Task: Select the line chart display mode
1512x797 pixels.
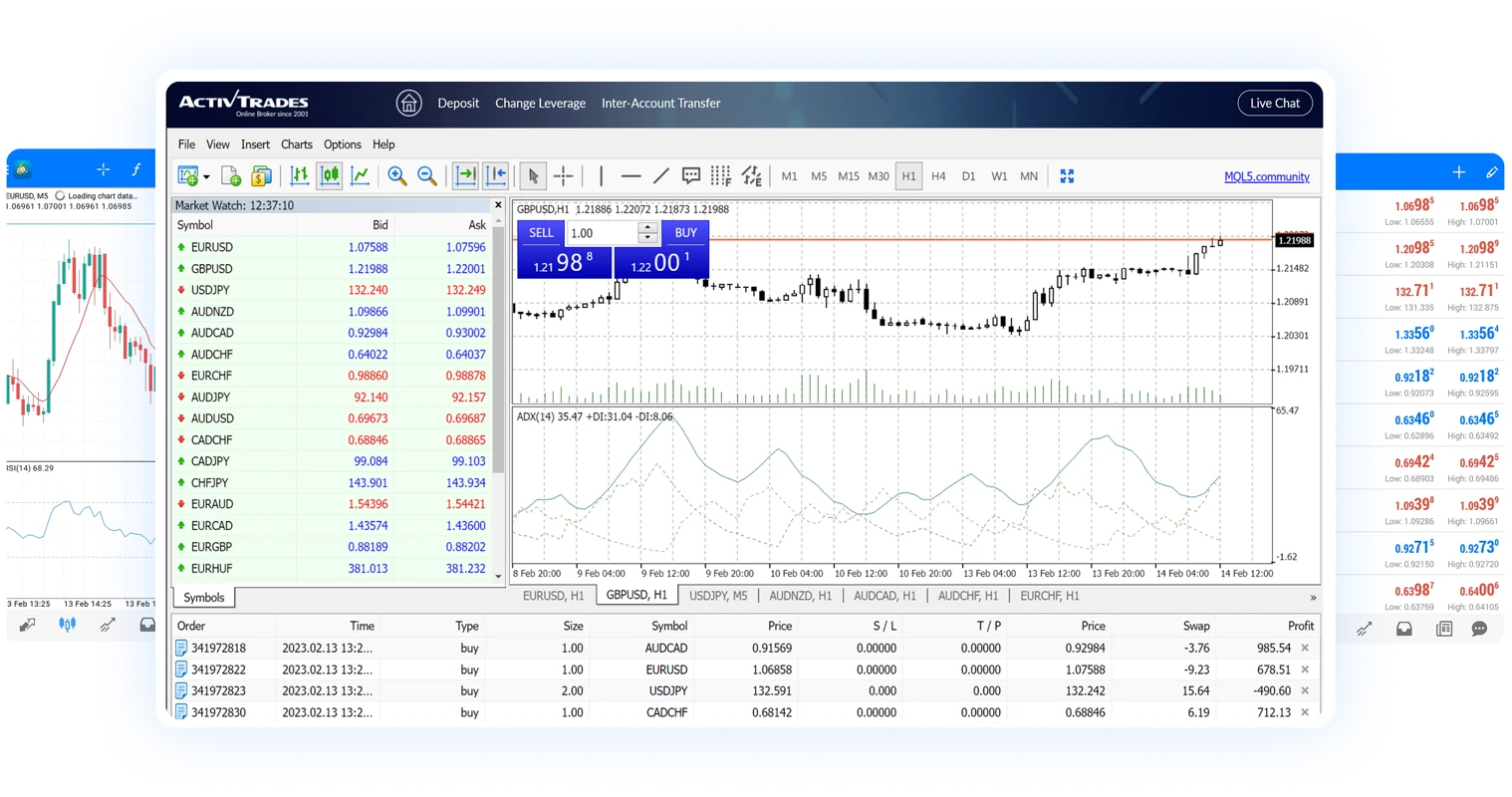Action: point(359,175)
